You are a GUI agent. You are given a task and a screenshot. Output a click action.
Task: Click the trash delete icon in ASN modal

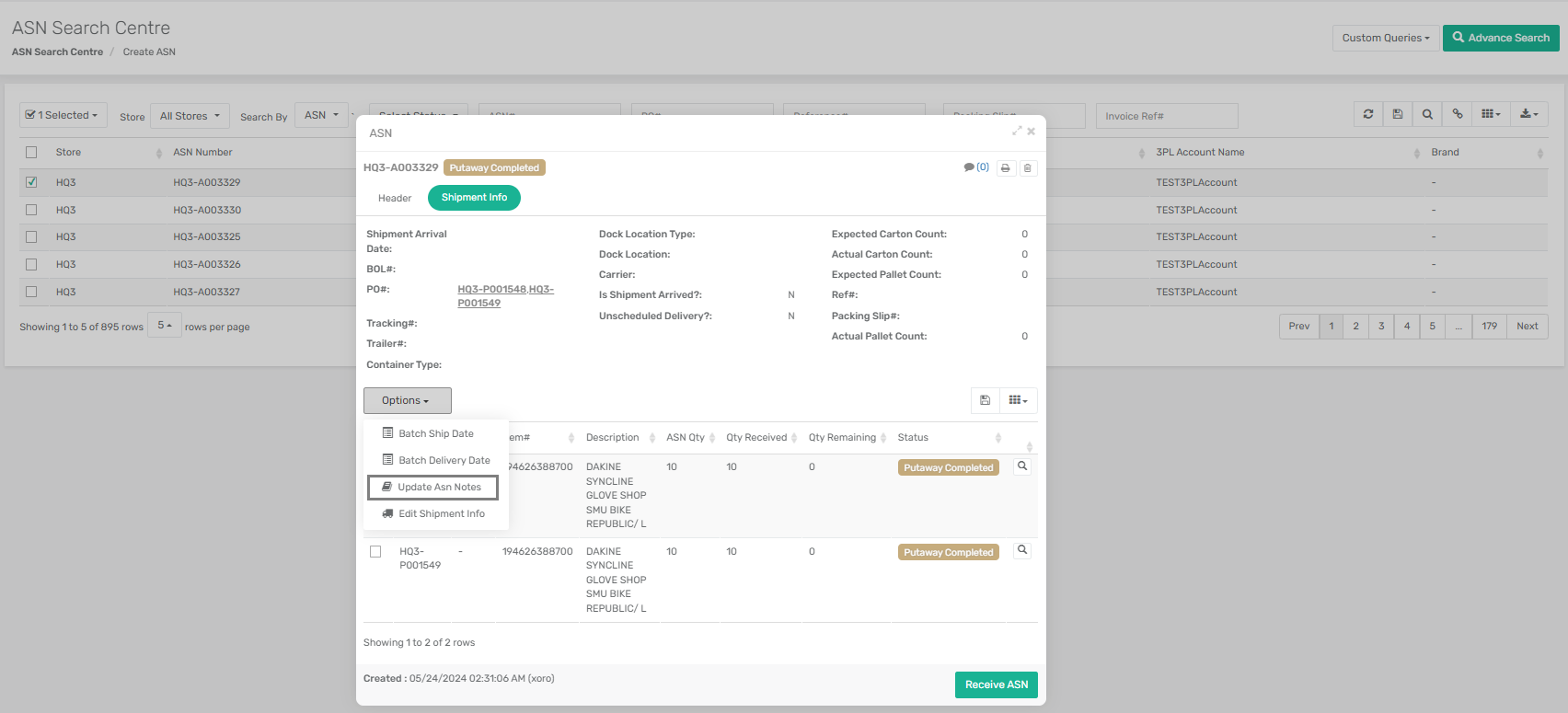click(1028, 168)
